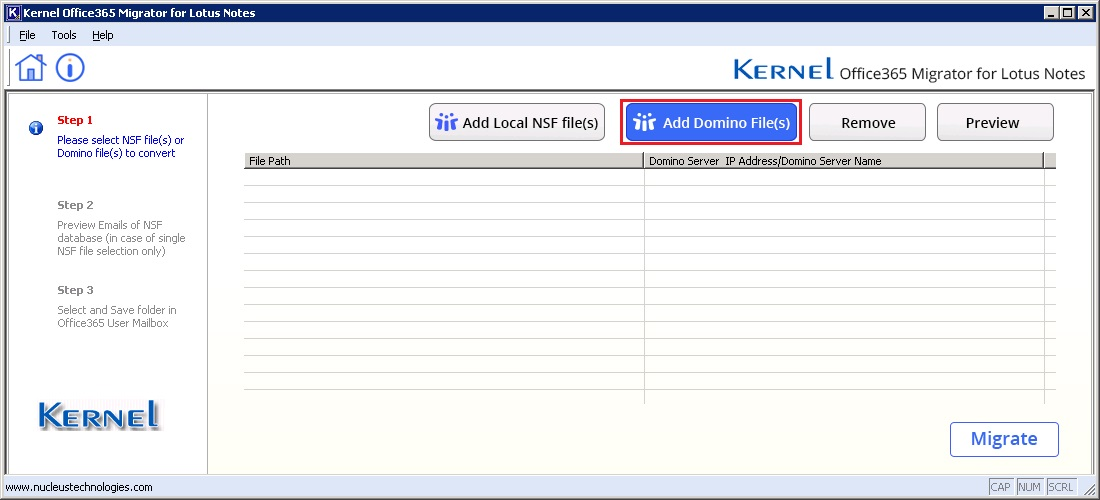Click the NUM indicator in status bar
This screenshot has height=500, width=1100.
[1029, 487]
